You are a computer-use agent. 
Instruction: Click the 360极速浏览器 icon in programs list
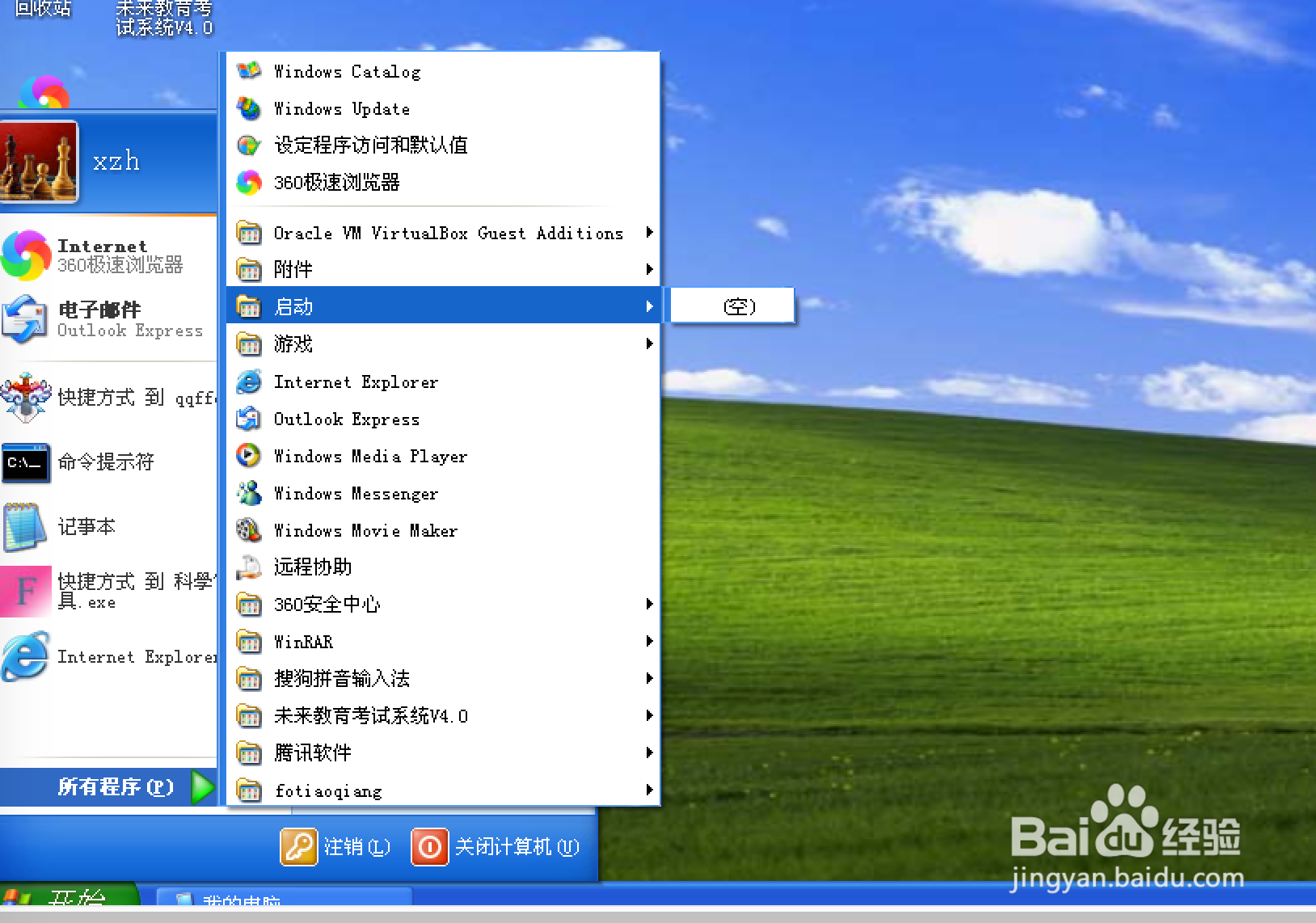[249, 183]
